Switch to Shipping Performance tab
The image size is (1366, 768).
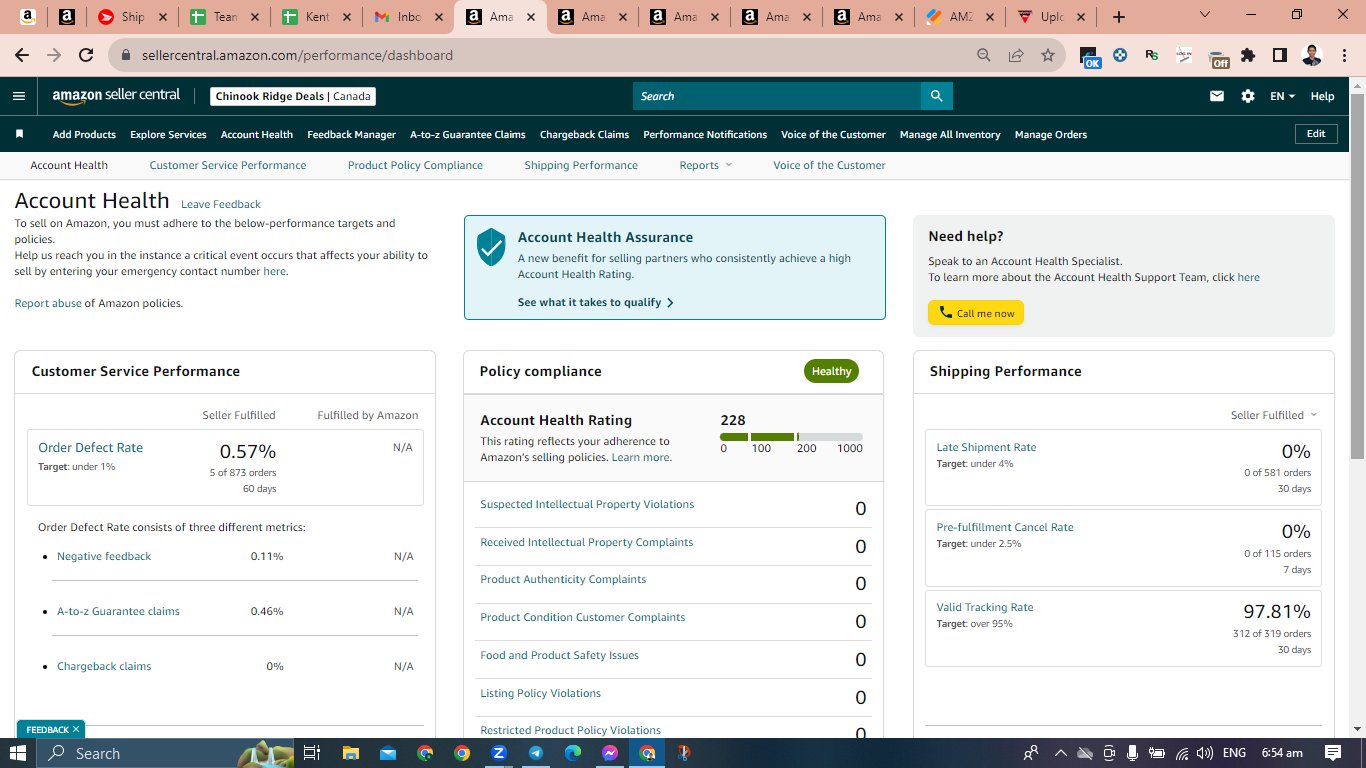[x=581, y=165]
